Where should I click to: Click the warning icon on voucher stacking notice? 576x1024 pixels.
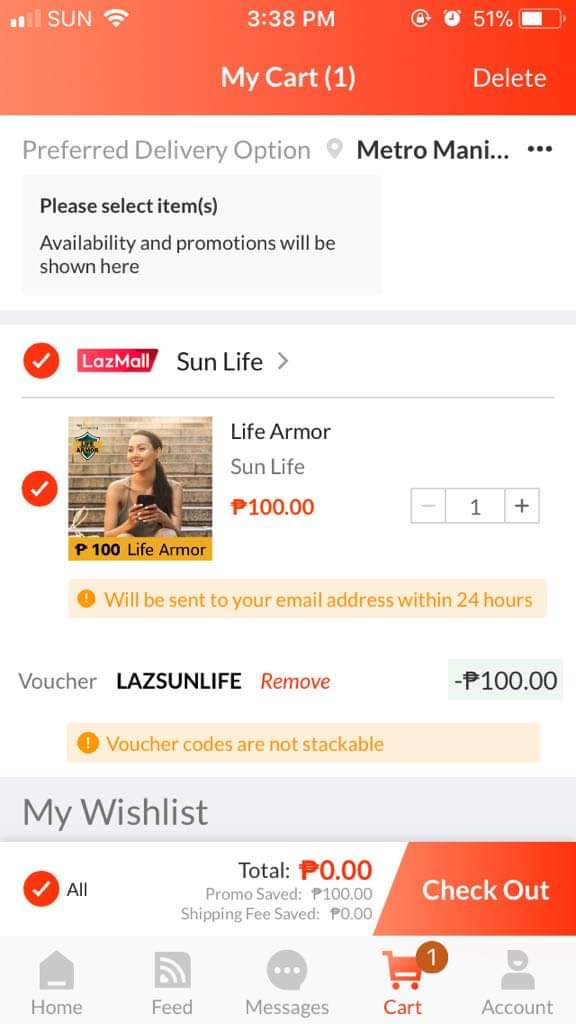(88, 744)
